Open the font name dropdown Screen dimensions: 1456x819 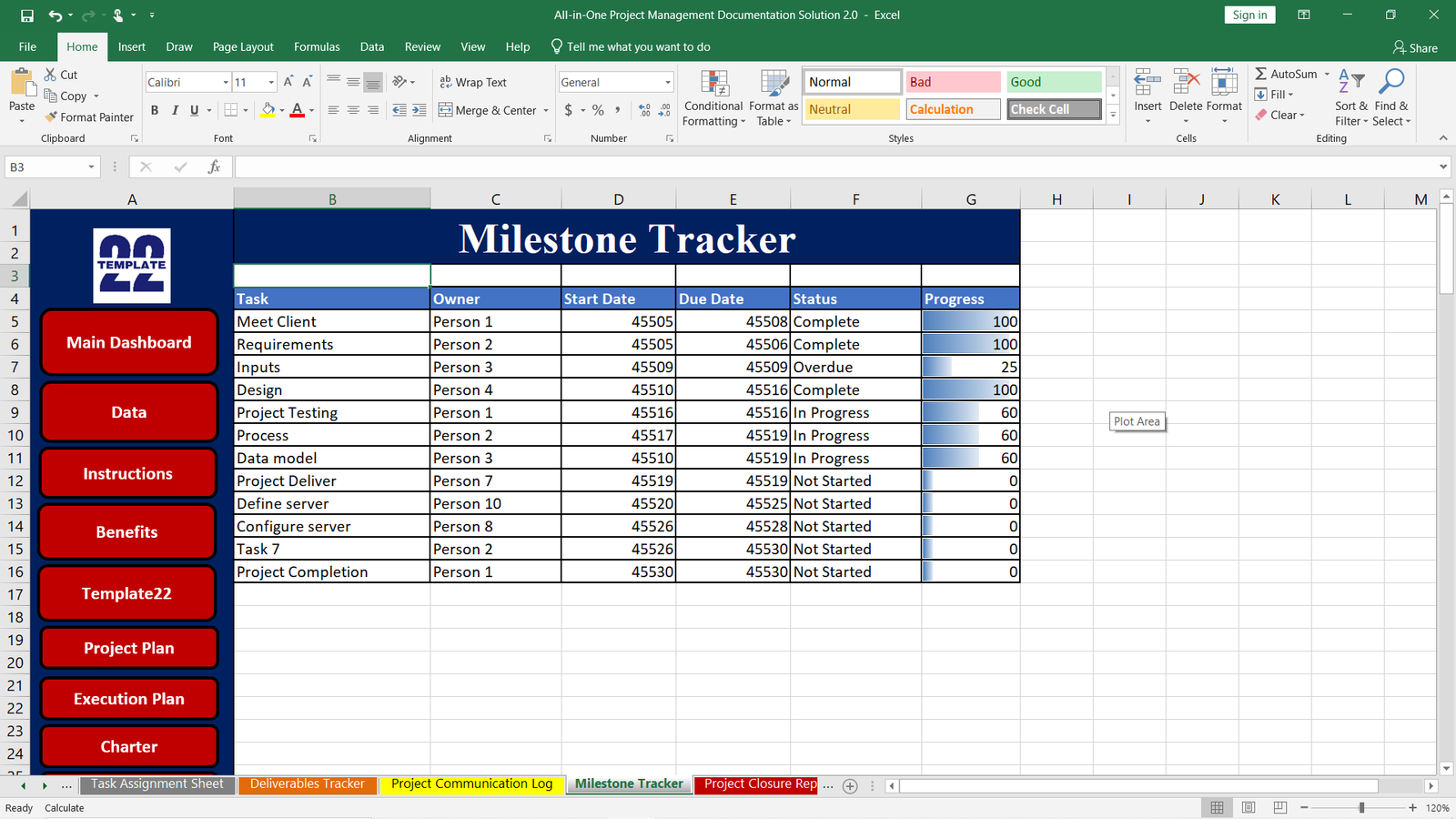click(226, 82)
